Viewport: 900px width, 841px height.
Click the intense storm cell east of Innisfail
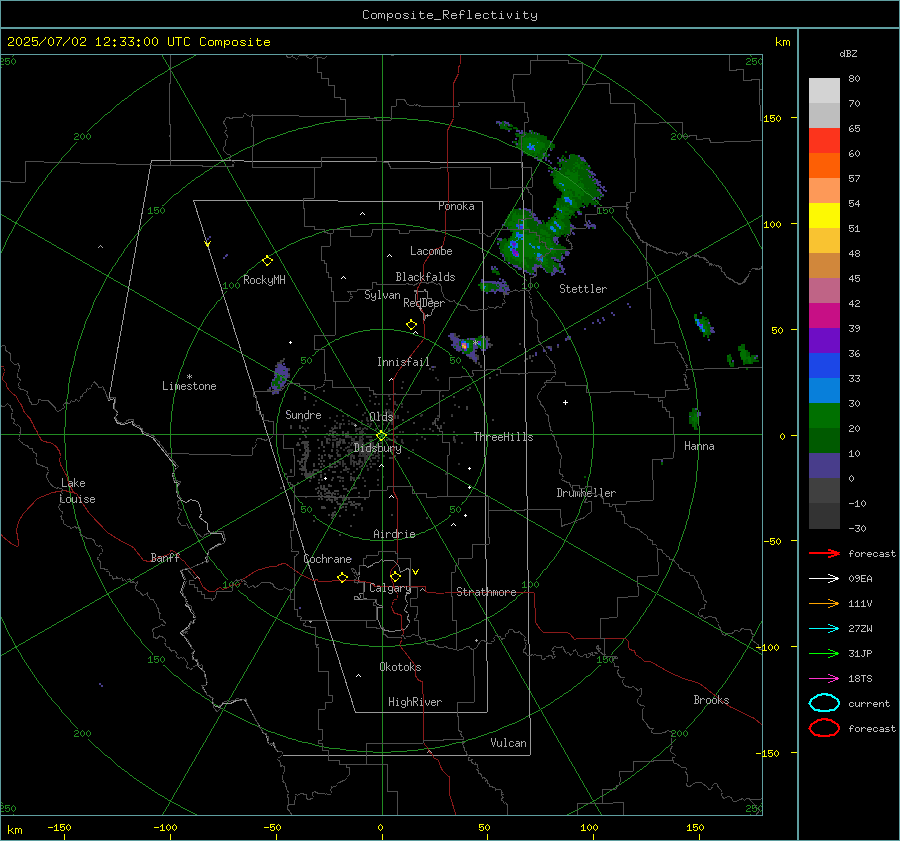pyautogui.click(x=465, y=346)
